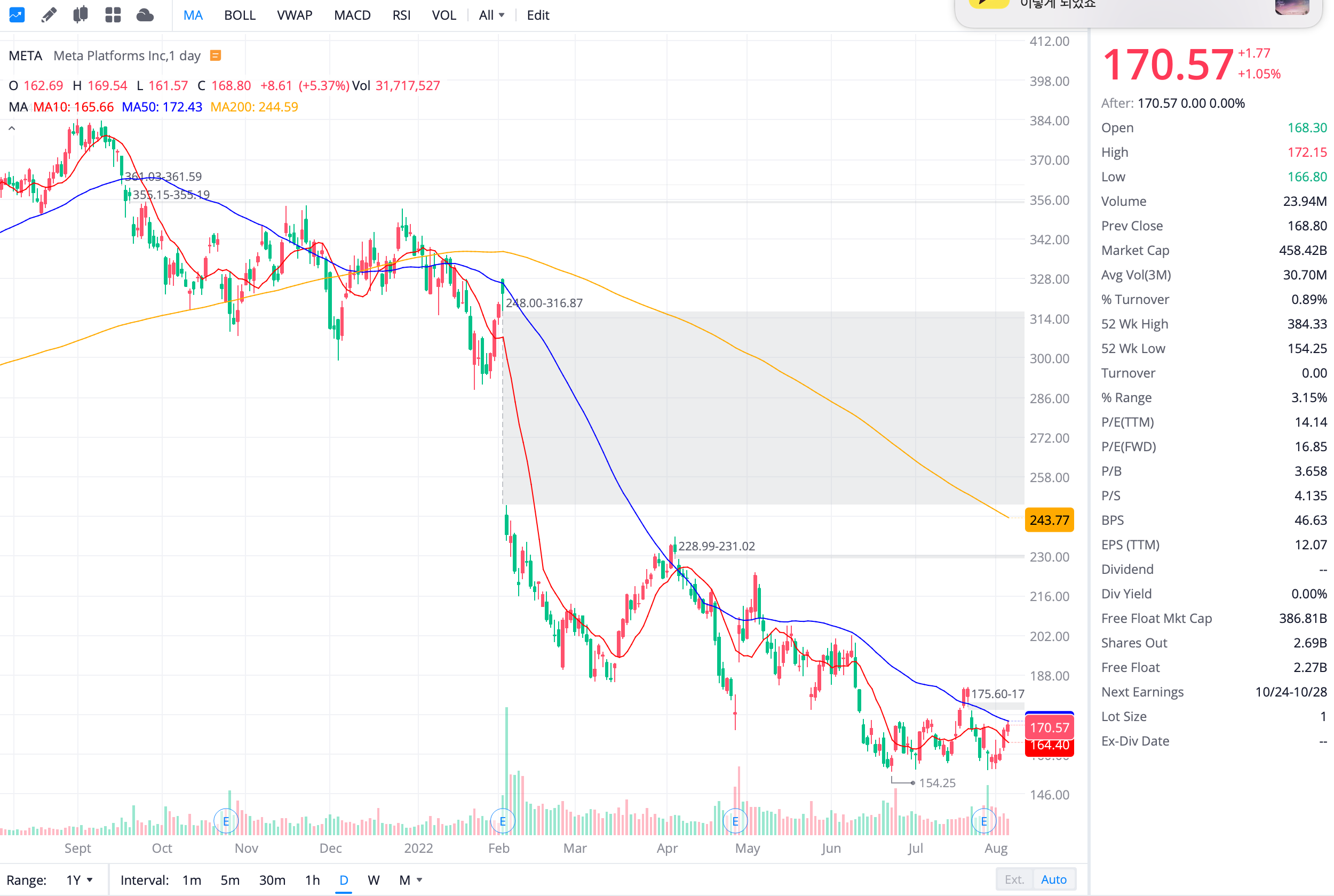Click the Edit indicators button
Viewport: 1334px width, 896px height.
tap(538, 15)
